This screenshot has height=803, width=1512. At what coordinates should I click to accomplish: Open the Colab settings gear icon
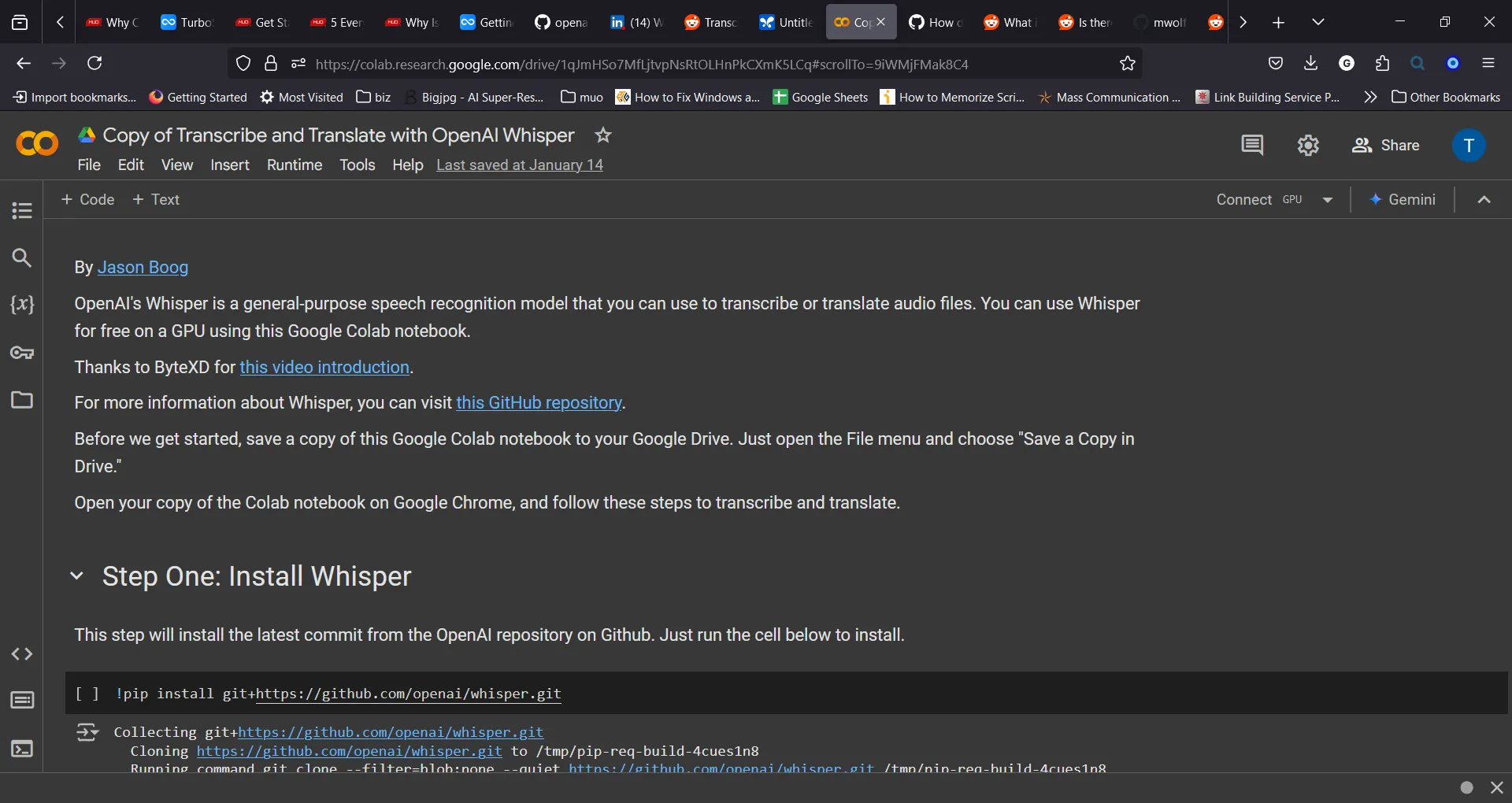point(1308,145)
